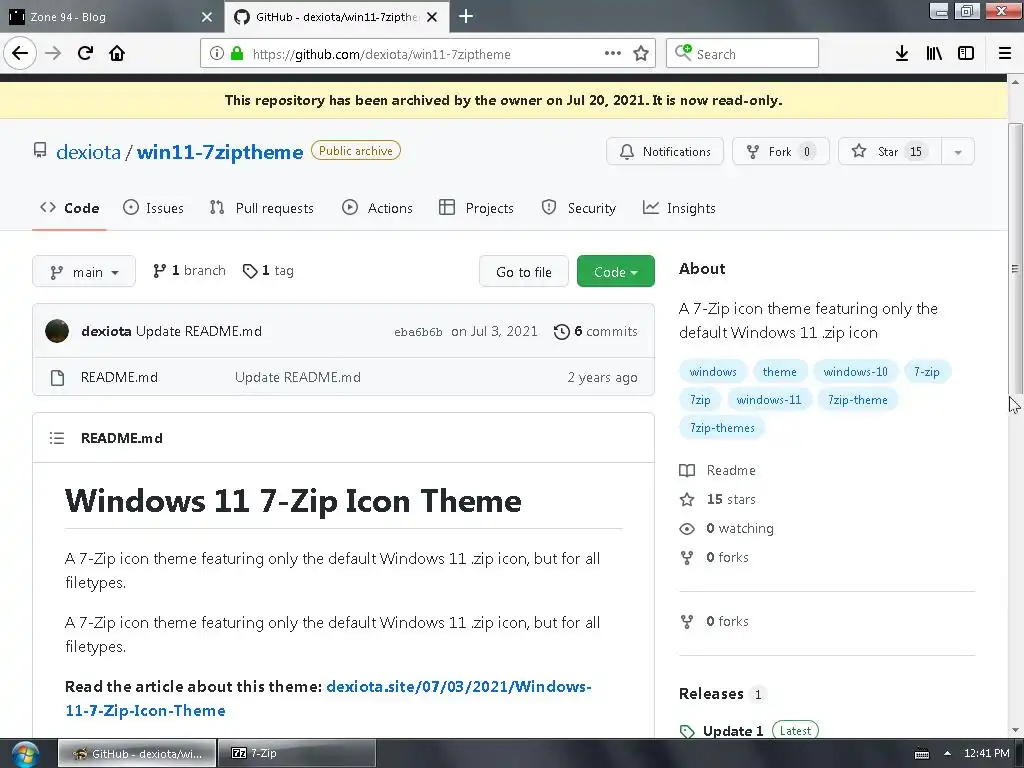This screenshot has width=1024, height=768.
Task: Open page actions three-dot menu
Action: (613, 54)
